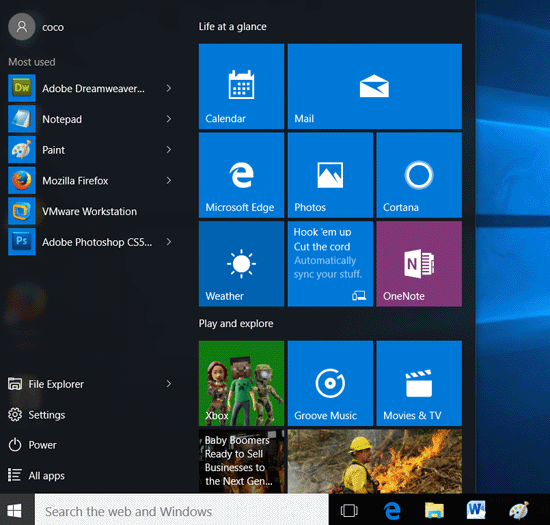Open Word from the taskbar
This screenshot has height=525, width=550.
tap(476, 510)
